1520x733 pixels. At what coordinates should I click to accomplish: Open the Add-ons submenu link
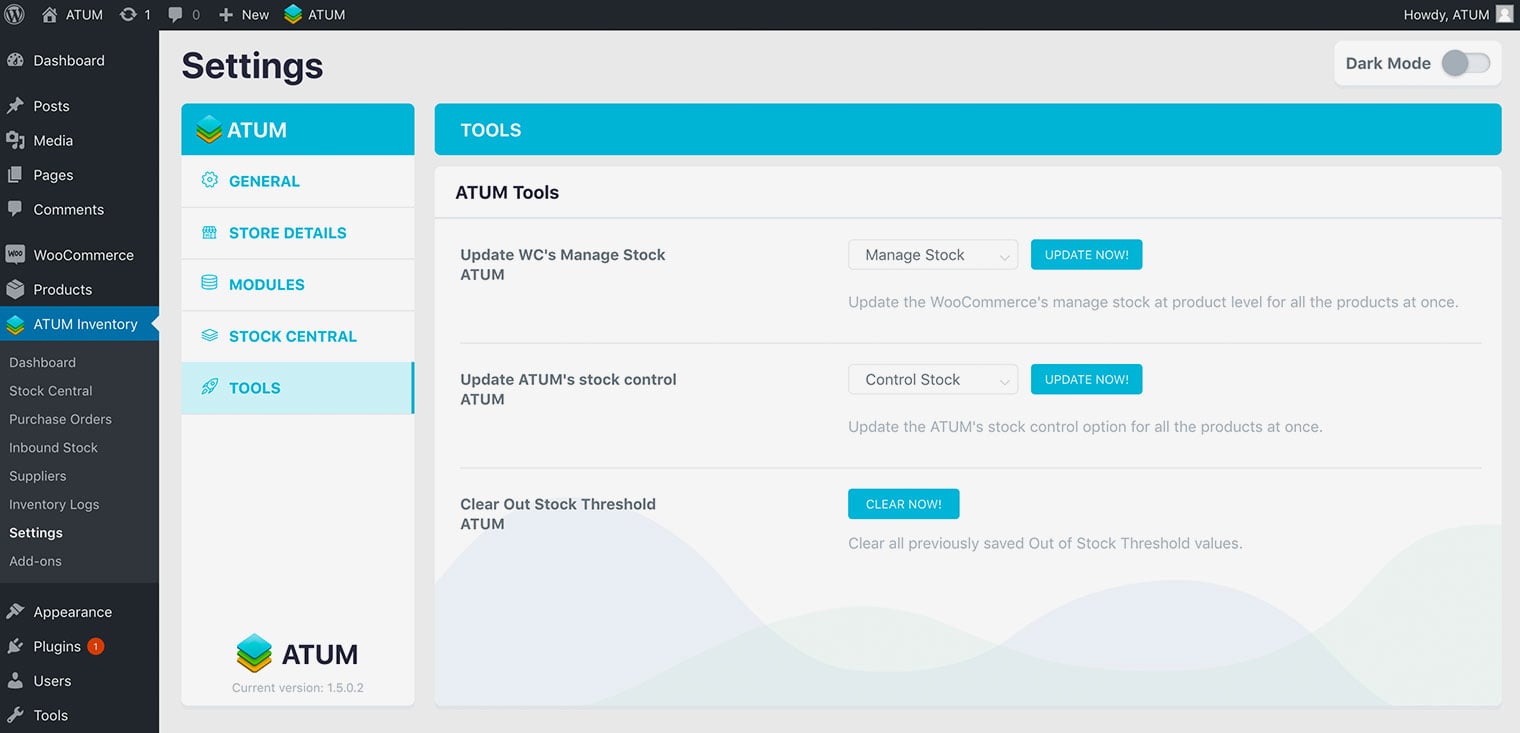35,561
